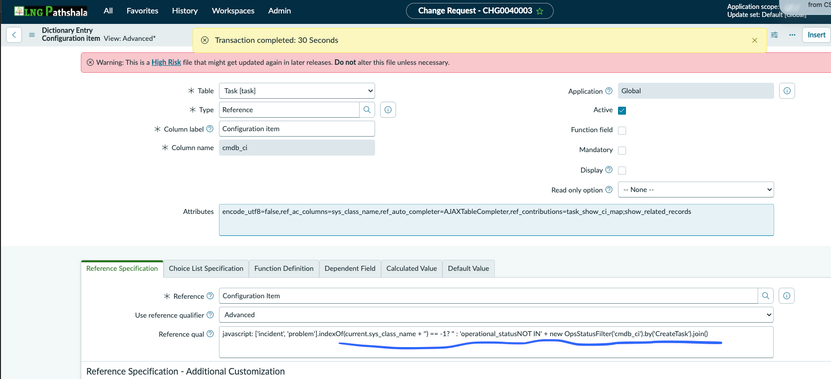Click into the Type field containing Reference
831x379 pixels.
[x=289, y=110]
